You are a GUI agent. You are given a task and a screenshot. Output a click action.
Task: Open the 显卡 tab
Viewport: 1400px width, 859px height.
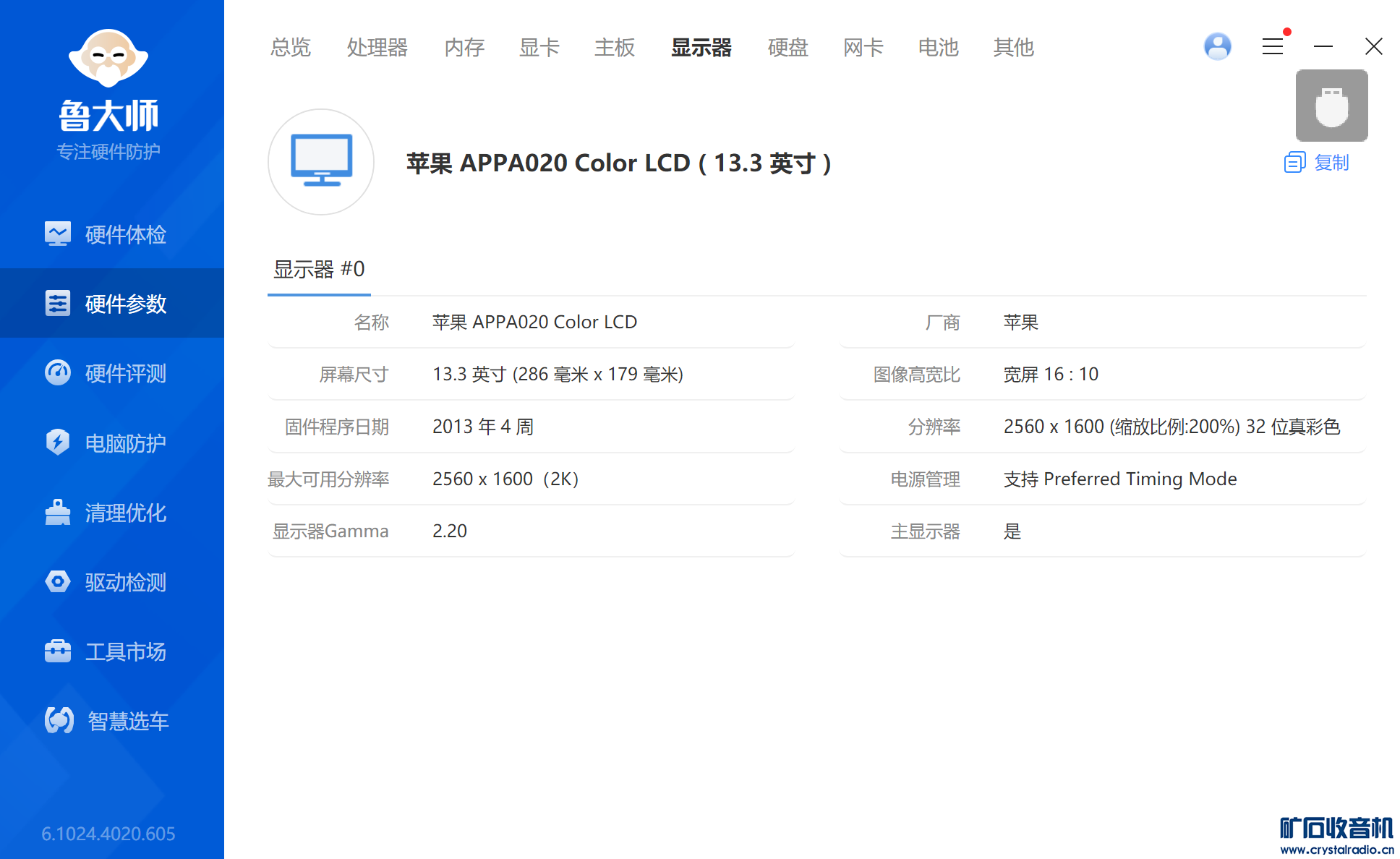[x=539, y=48]
